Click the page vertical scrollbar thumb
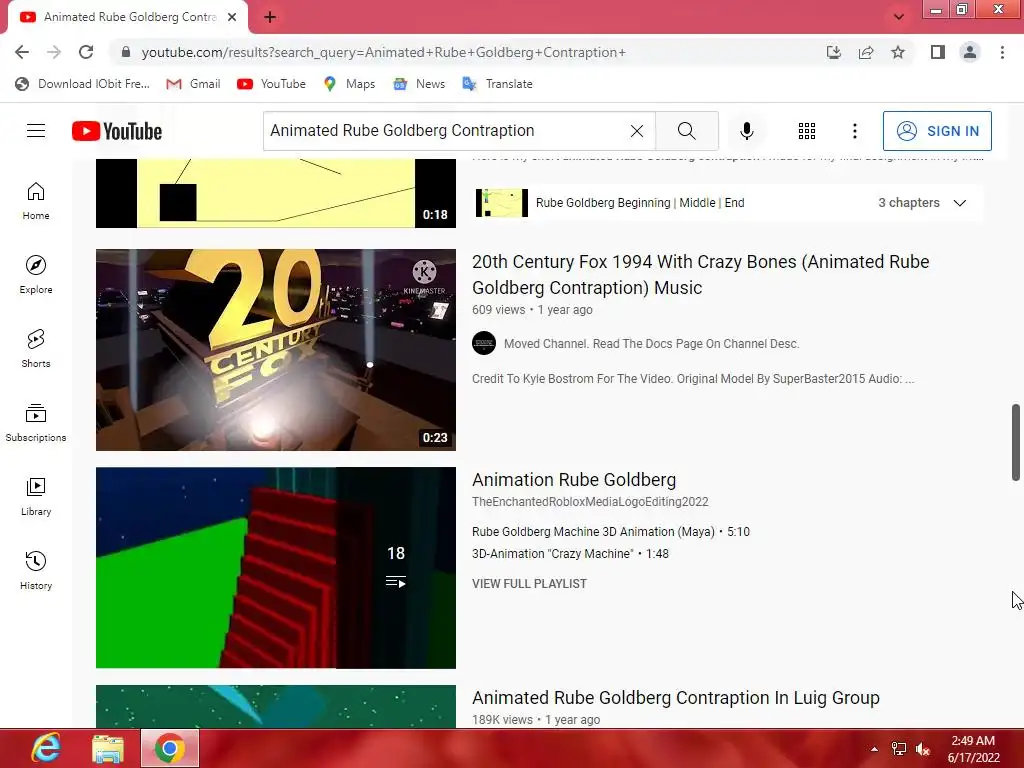Viewport: 1024px width, 768px height. point(1016,442)
